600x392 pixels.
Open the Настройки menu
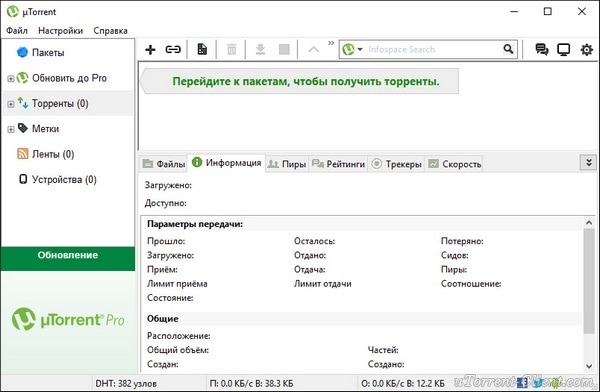click(60, 31)
